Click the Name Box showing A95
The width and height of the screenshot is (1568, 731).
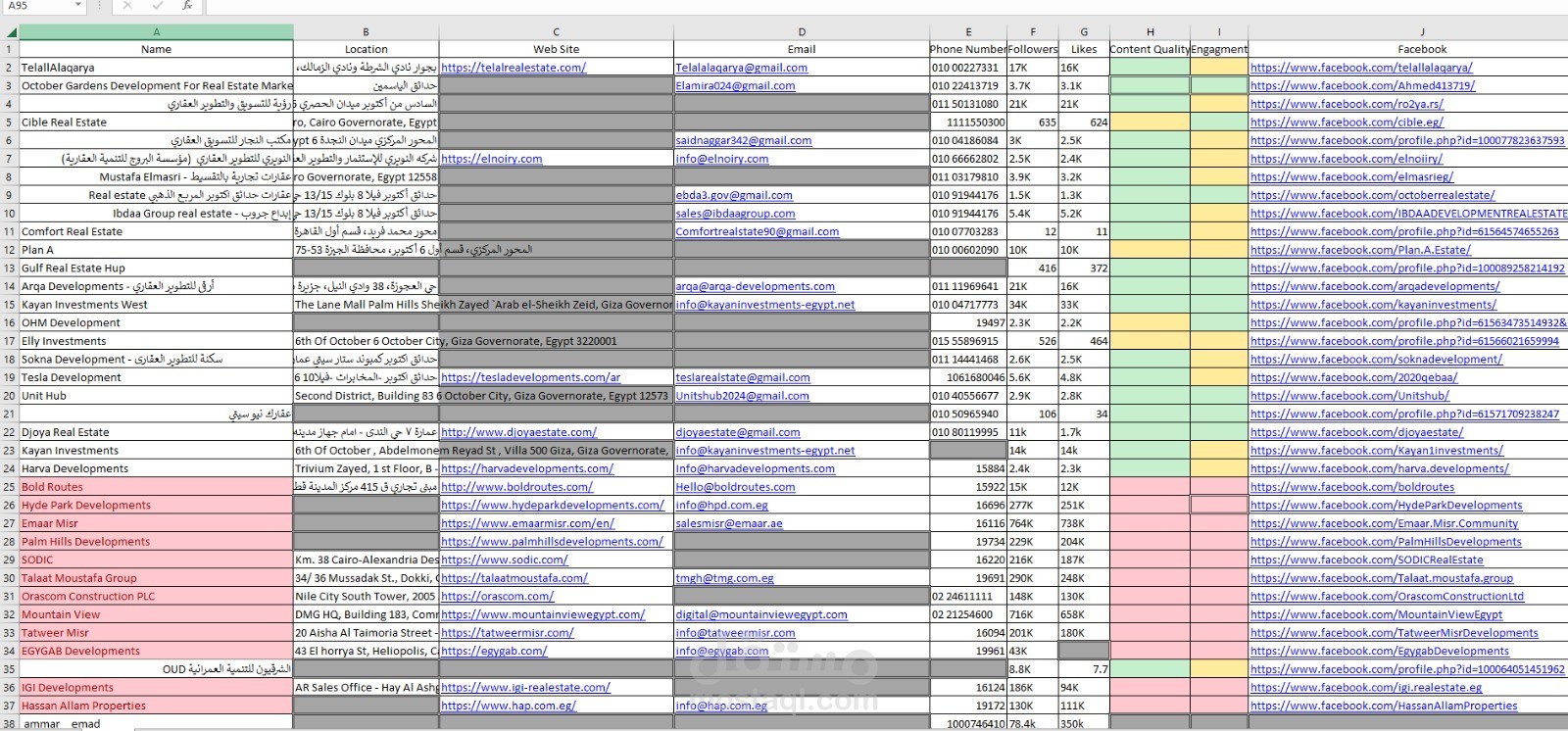coord(36,6)
